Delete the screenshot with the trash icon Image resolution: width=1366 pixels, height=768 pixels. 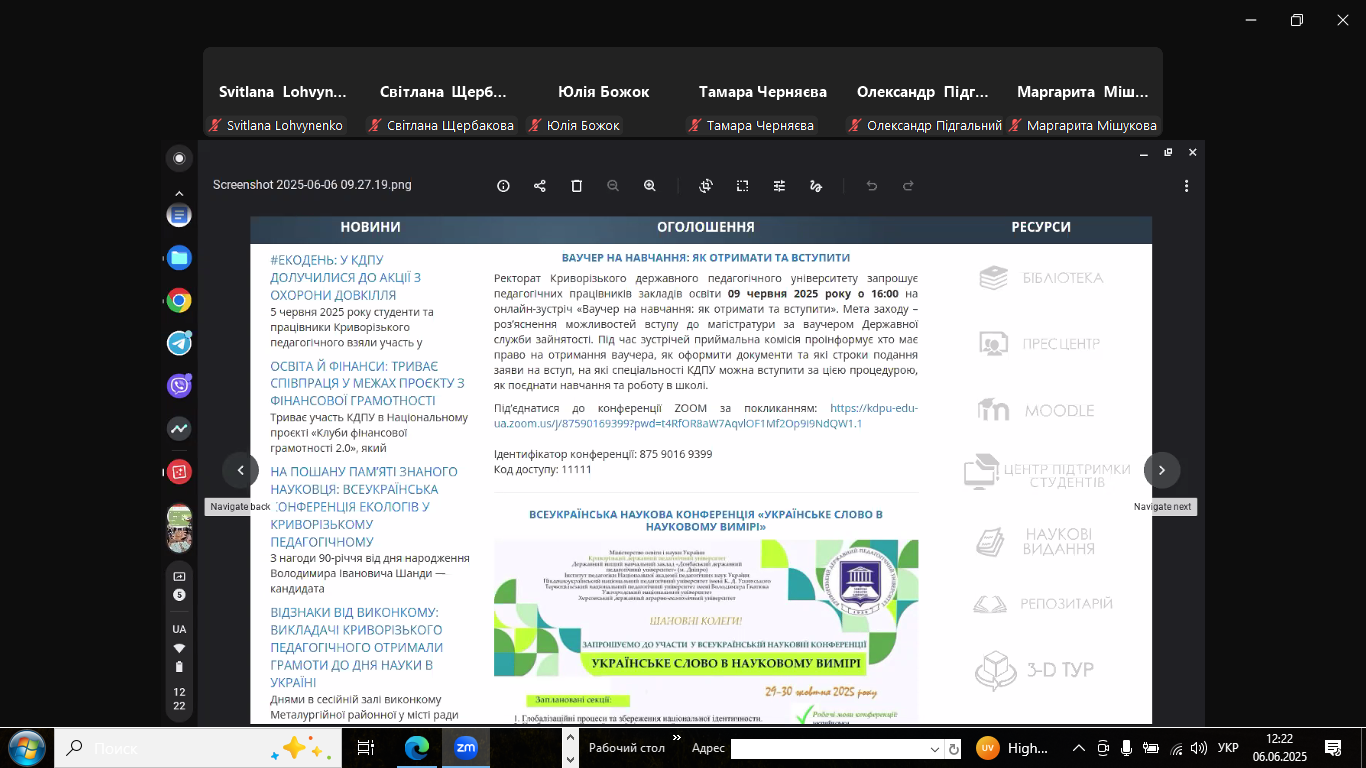pyautogui.click(x=577, y=186)
